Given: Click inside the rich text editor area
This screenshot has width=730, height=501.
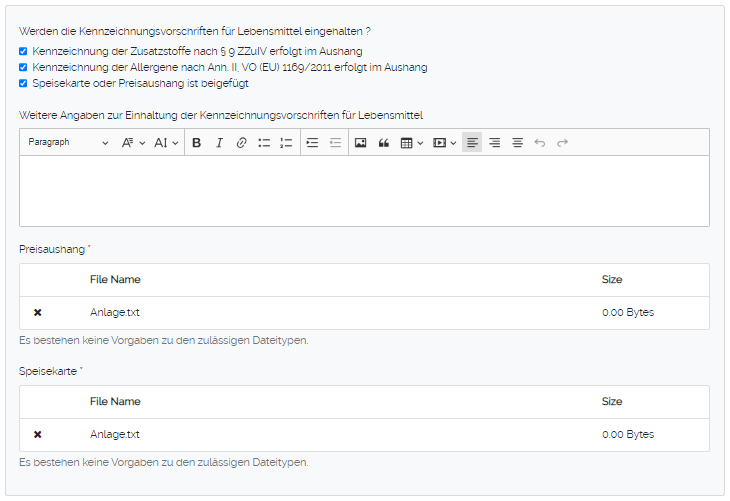Looking at the screenshot, I should click(x=364, y=190).
